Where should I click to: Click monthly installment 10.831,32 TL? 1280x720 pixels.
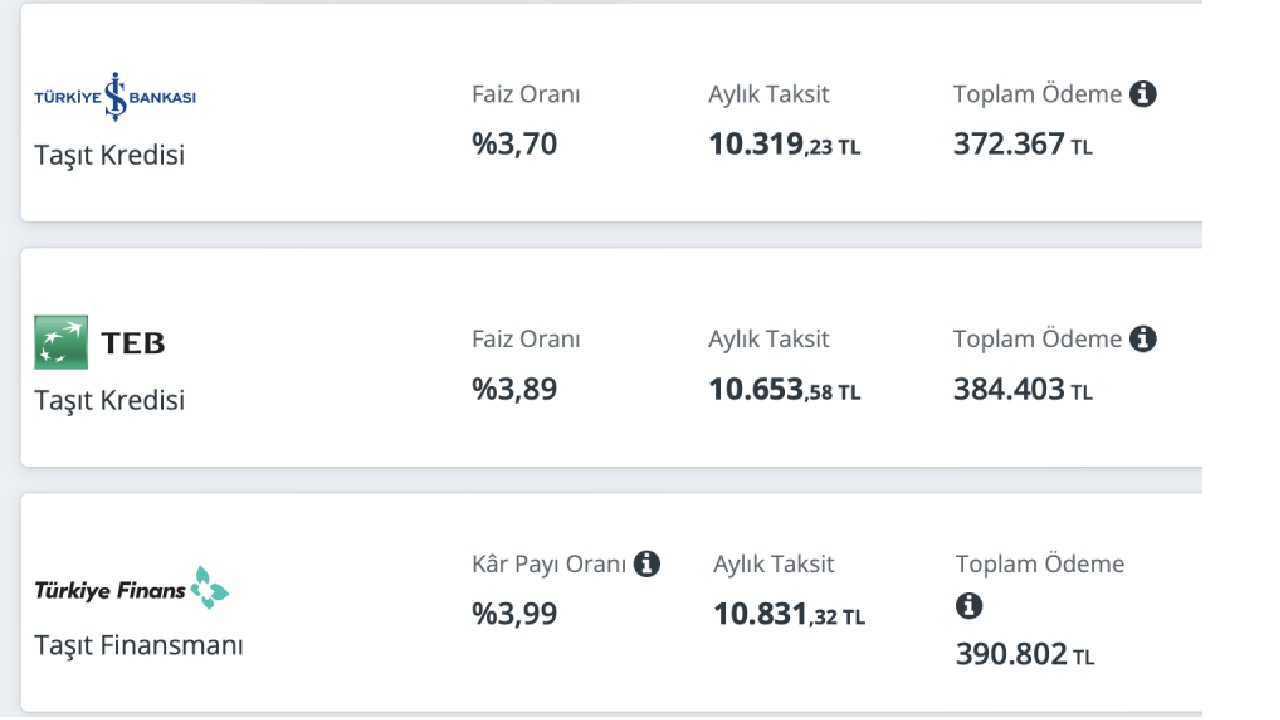click(x=790, y=615)
